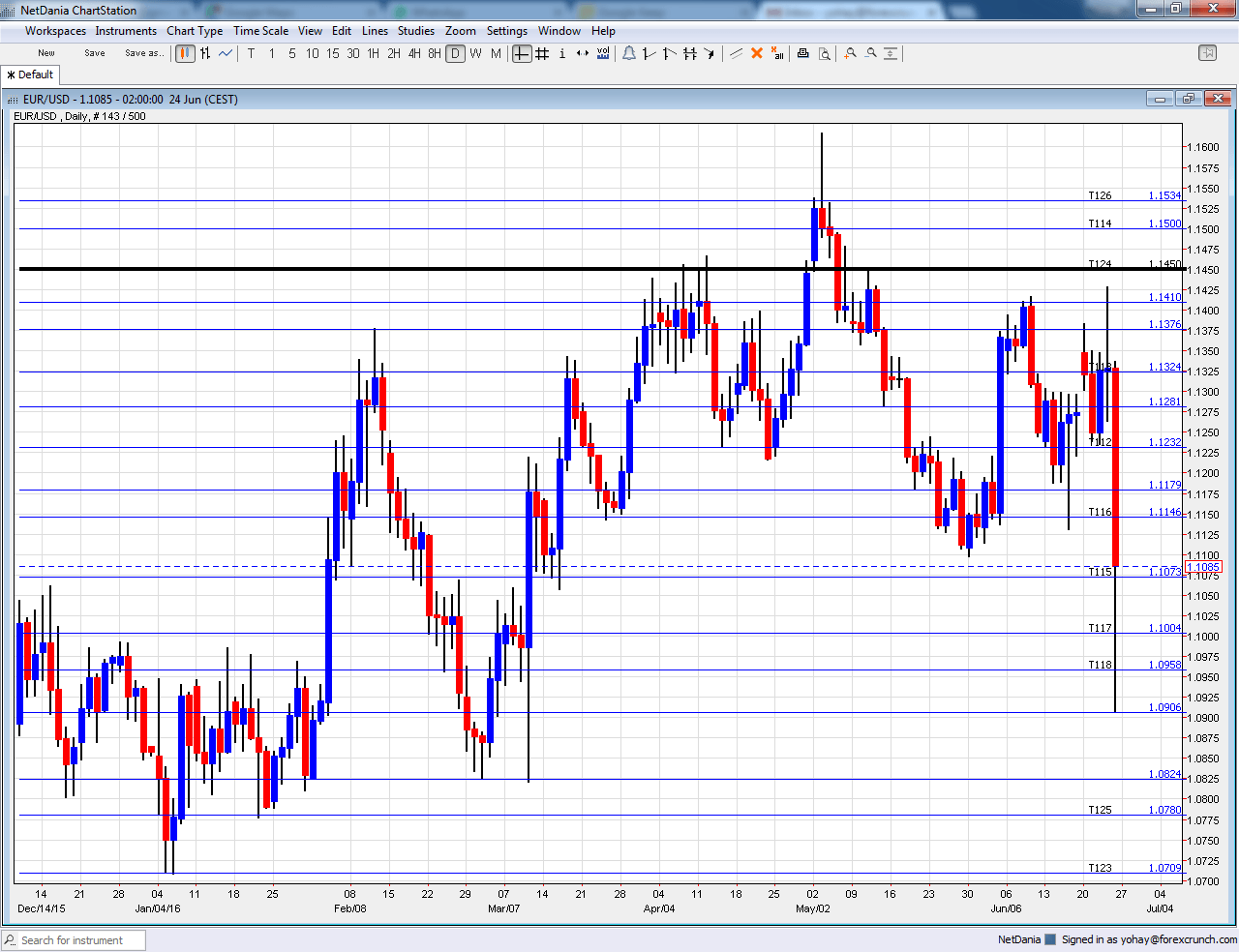The width and height of the screenshot is (1239, 952).
Task: Open the alert bell tool
Action: [x=629, y=53]
